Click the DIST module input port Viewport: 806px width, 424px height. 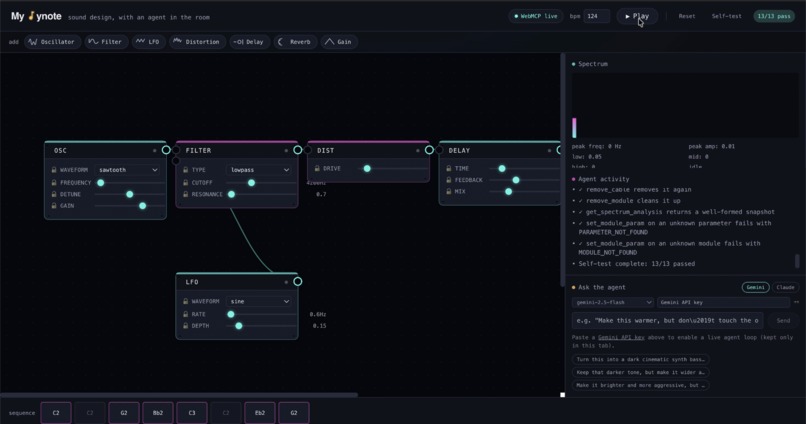pyautogui.click(x=308, y=150)
